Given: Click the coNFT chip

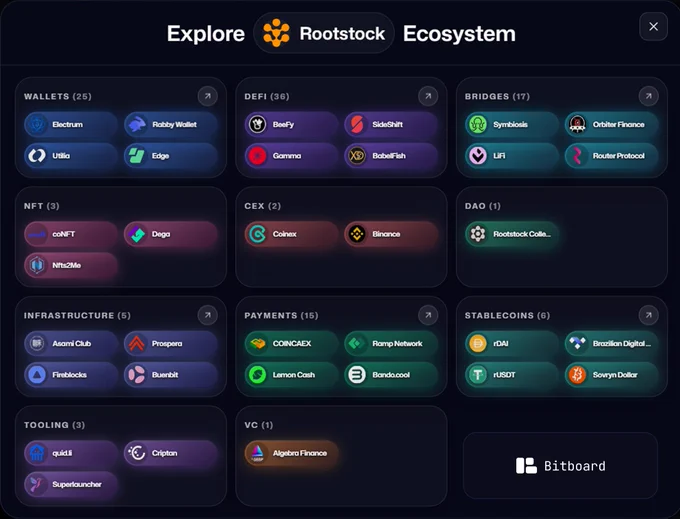Looking at the screenshot, I should (x=71, y=234).
